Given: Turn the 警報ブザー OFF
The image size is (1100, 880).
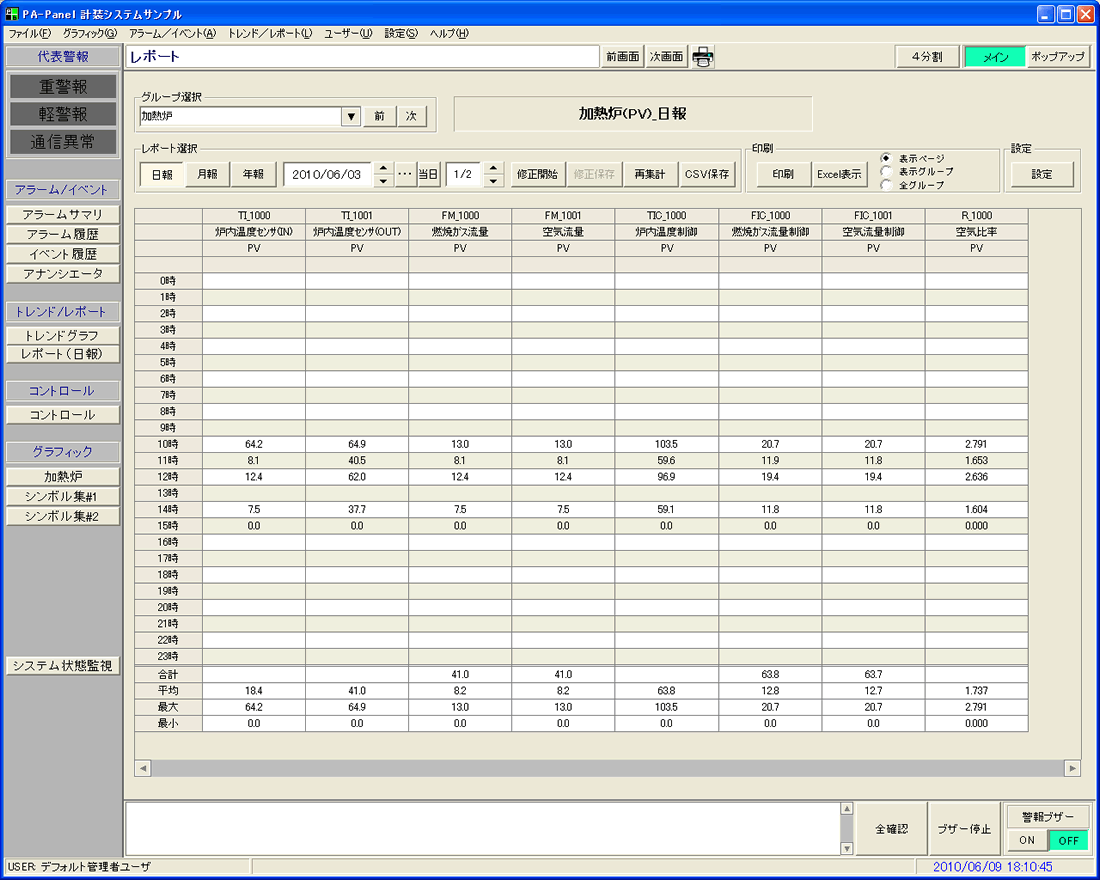Looking at the screenshot, I should 1068,840.
